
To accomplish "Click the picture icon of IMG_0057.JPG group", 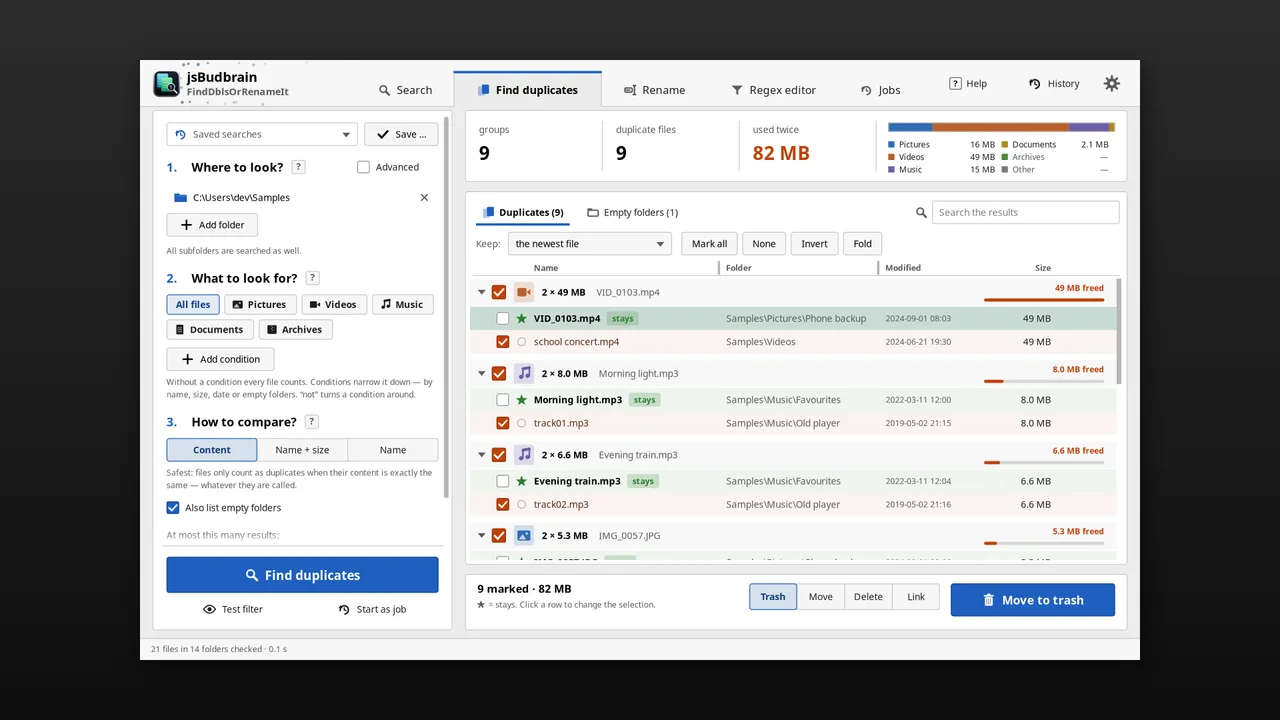I will [x=524, y=536].
